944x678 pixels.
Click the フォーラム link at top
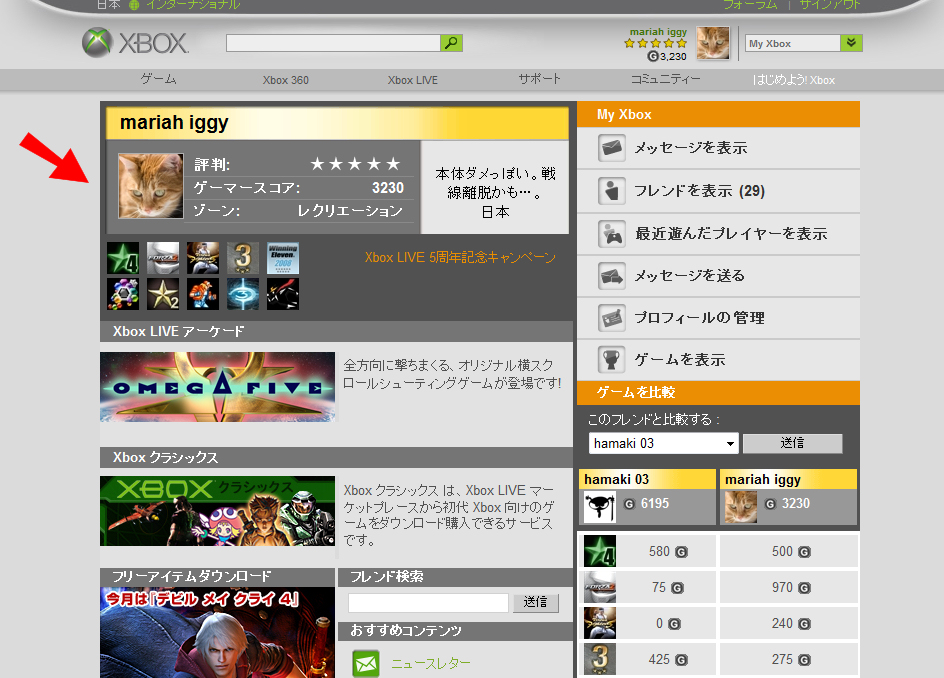tap(750, 5)
